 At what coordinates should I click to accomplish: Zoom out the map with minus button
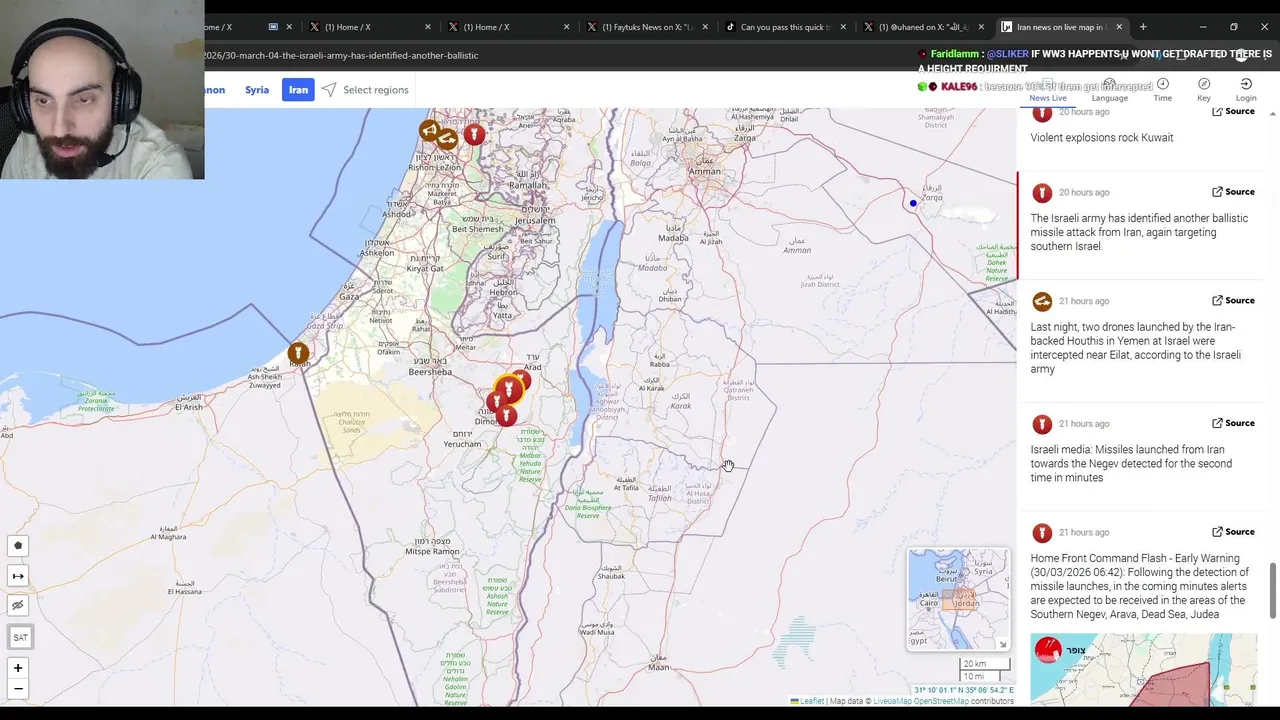18,688
